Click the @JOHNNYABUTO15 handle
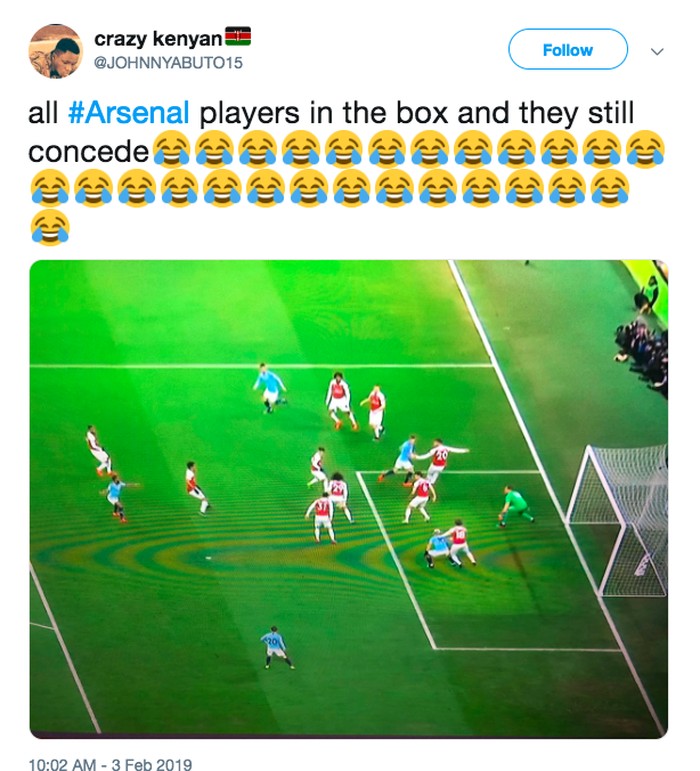700x771 pixels. 168,62
